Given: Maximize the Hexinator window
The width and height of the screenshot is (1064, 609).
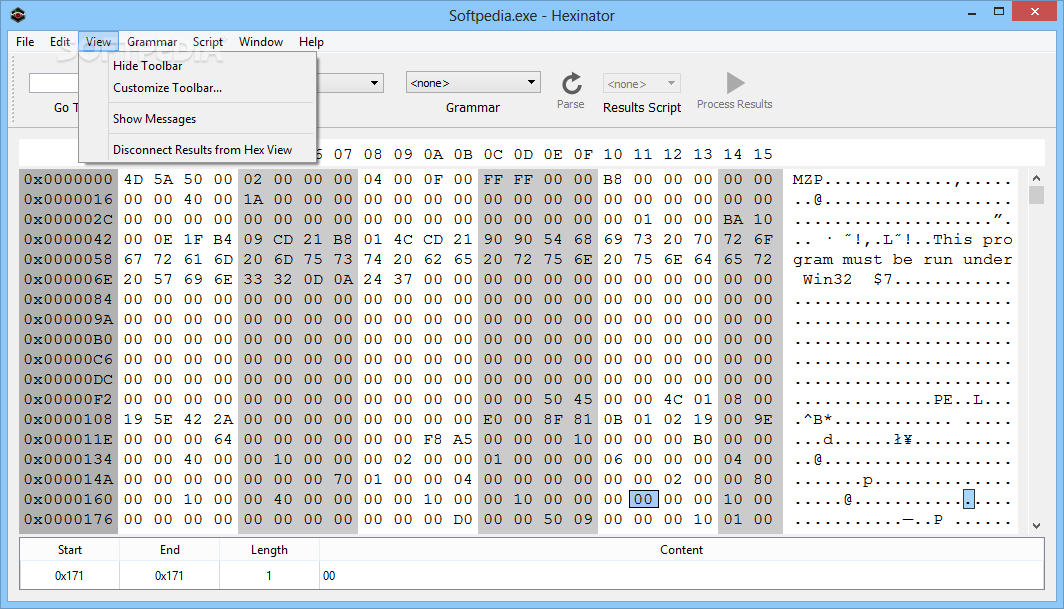Looking at the screenshot, I should pos(999,12).
